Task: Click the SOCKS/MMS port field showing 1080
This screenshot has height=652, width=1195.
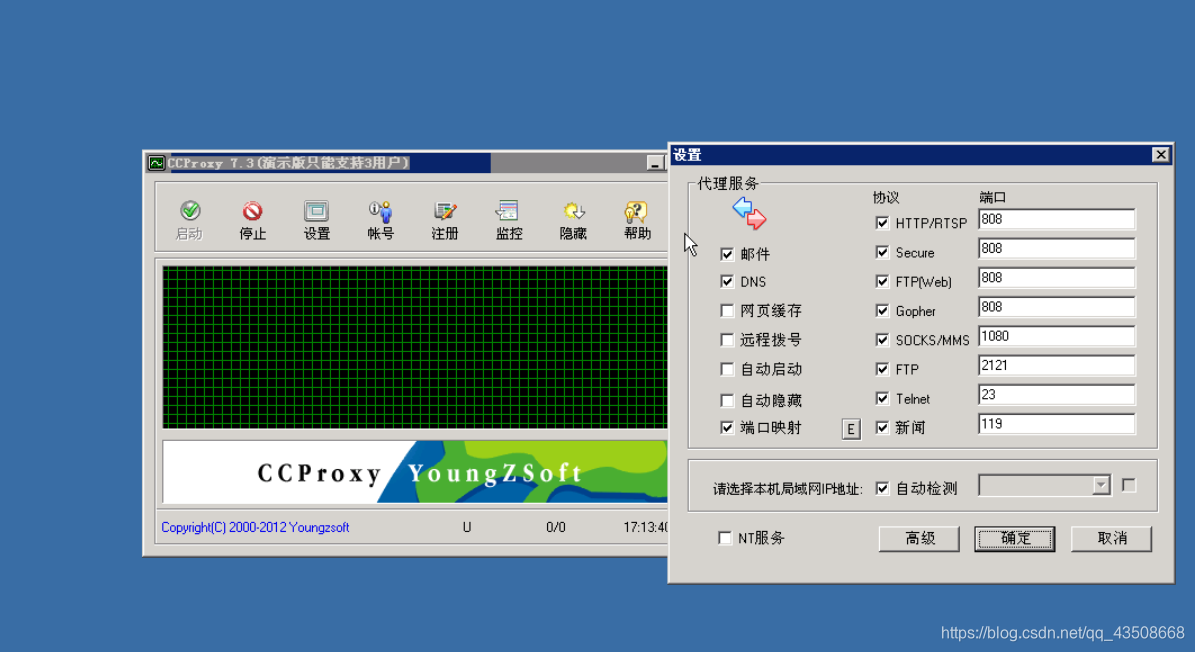Action: (x=1056, y=336)
